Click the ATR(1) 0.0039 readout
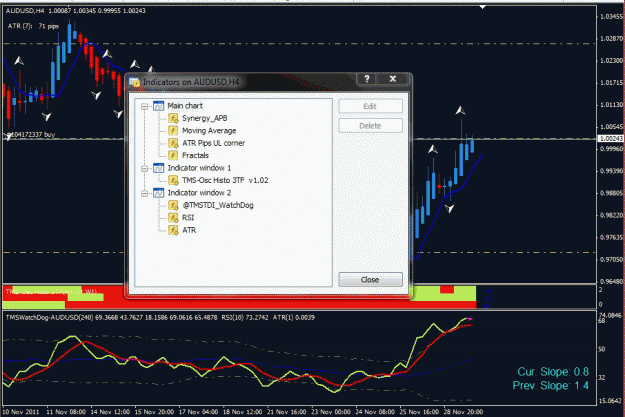Screen dimensions: 625x417 click(294, 318)
